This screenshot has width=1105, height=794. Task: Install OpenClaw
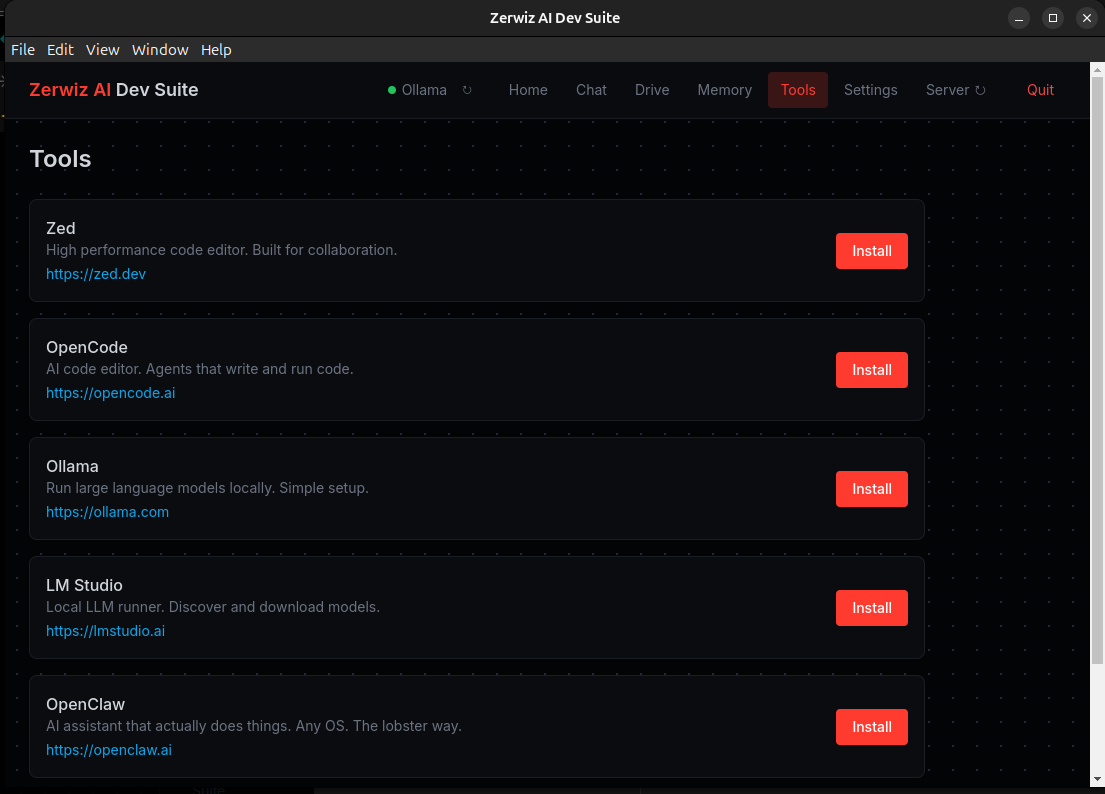(871, 727)
